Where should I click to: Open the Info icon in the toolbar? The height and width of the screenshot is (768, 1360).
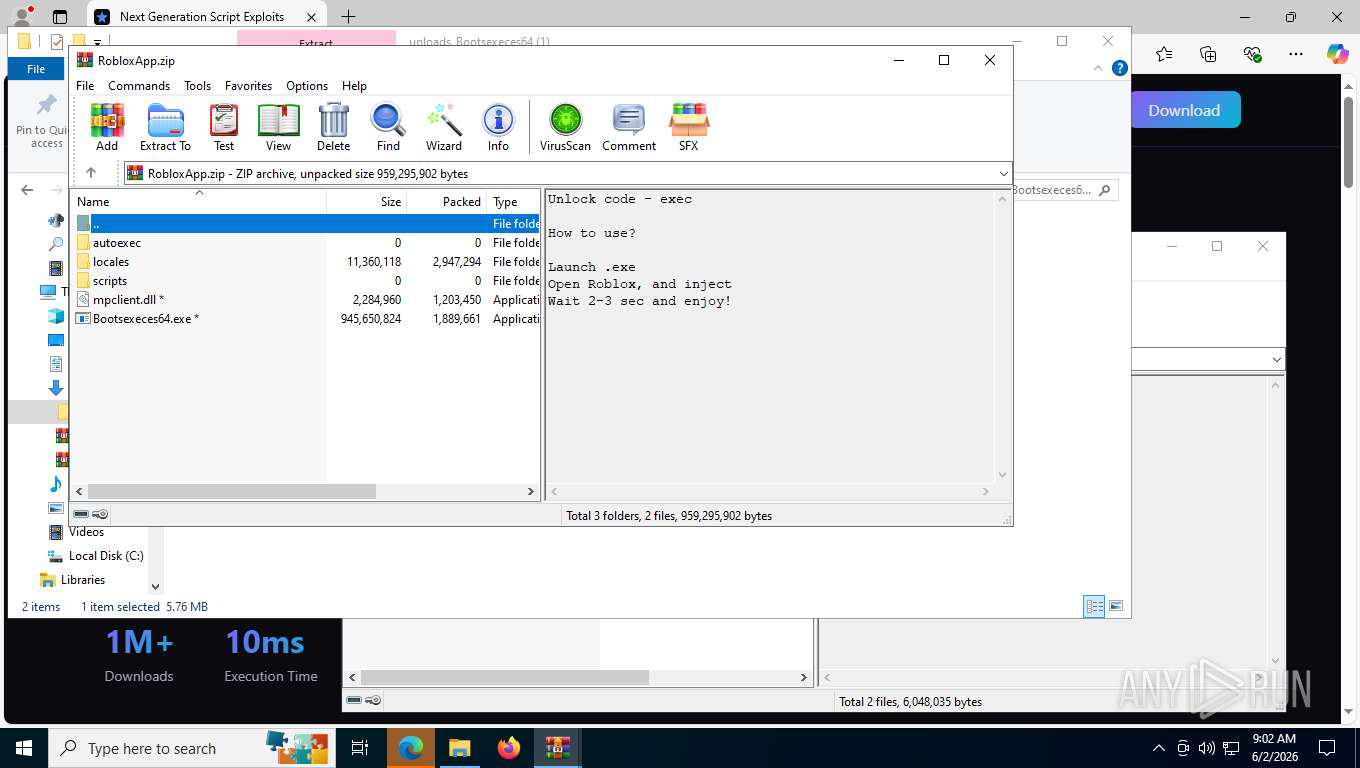tap(498, 127)
